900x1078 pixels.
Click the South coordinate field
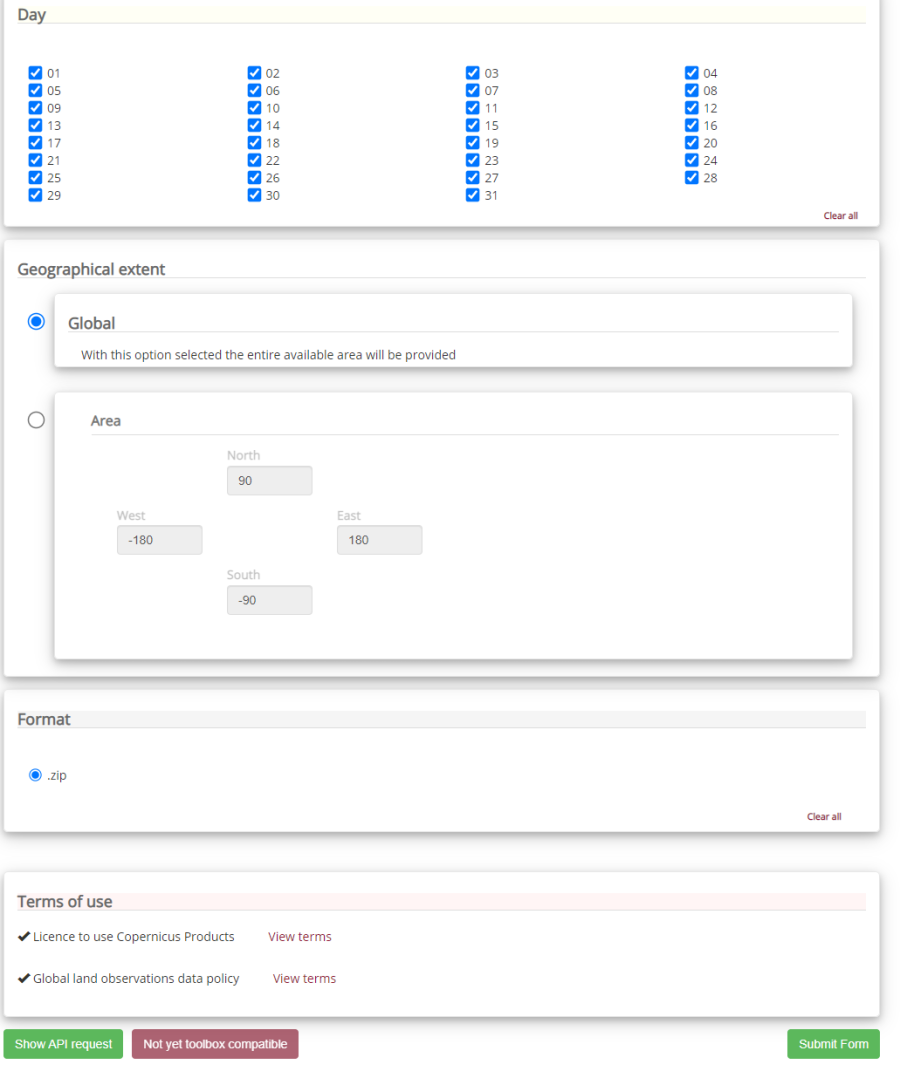coord(270,600)
